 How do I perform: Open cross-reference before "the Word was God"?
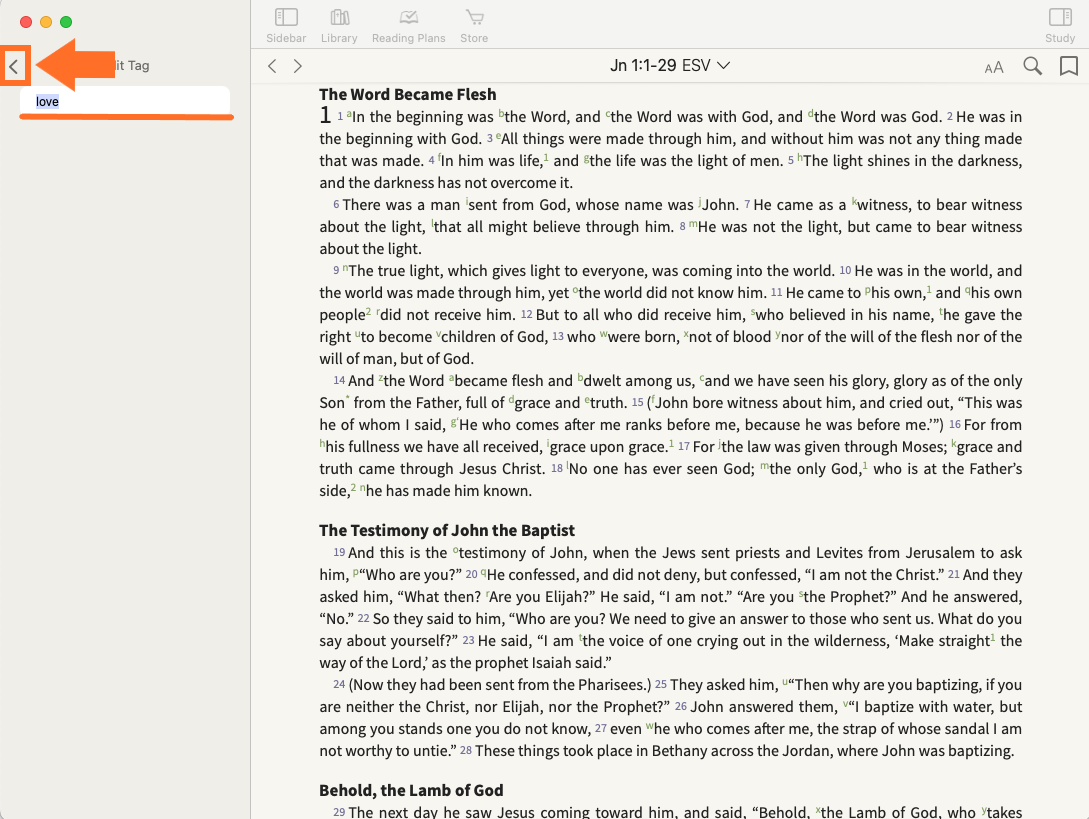click(x=810, y=115)
